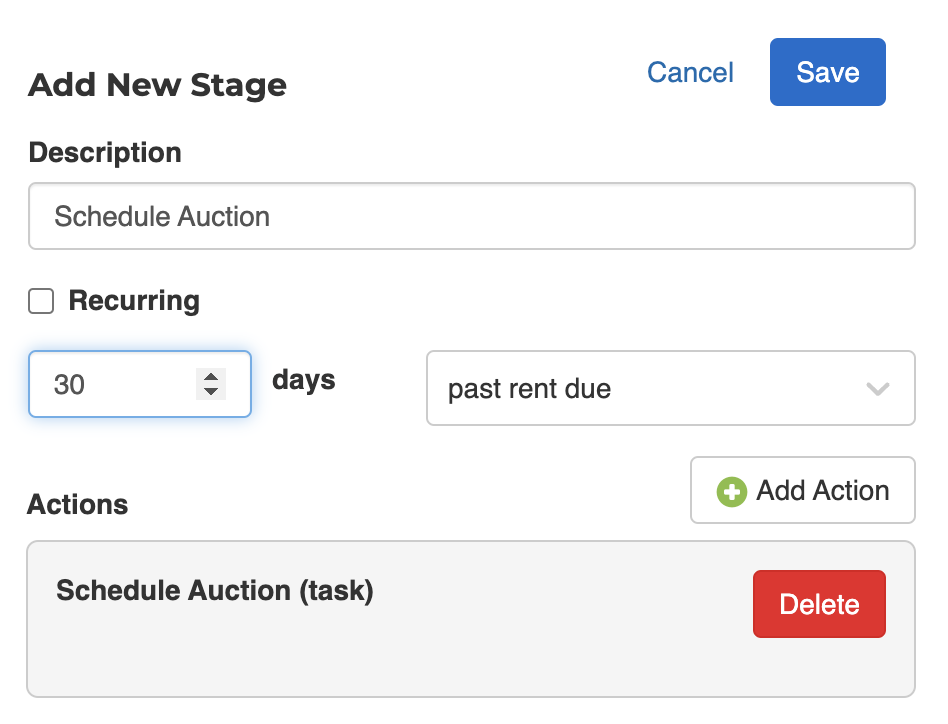Click the 'days' unit label
This screenshot has width=948, height=724.
tap(303, 380)
